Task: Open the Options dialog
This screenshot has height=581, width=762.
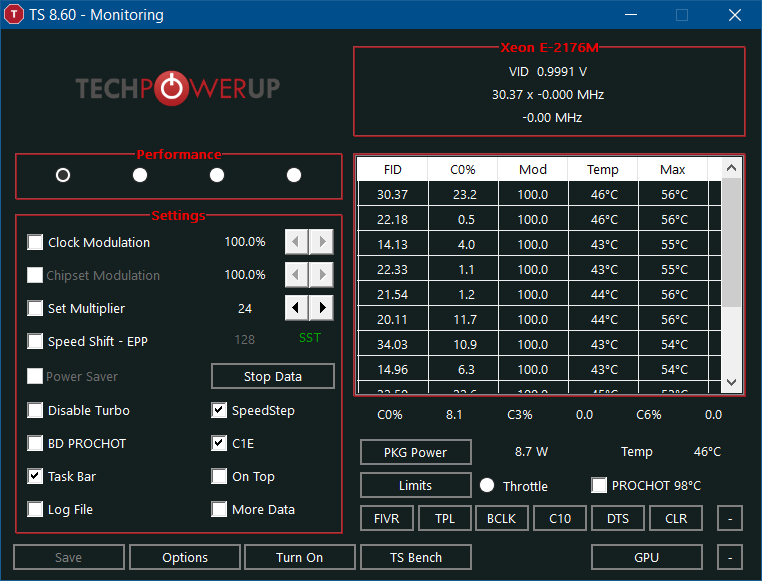Action: (x=185, y=557)
